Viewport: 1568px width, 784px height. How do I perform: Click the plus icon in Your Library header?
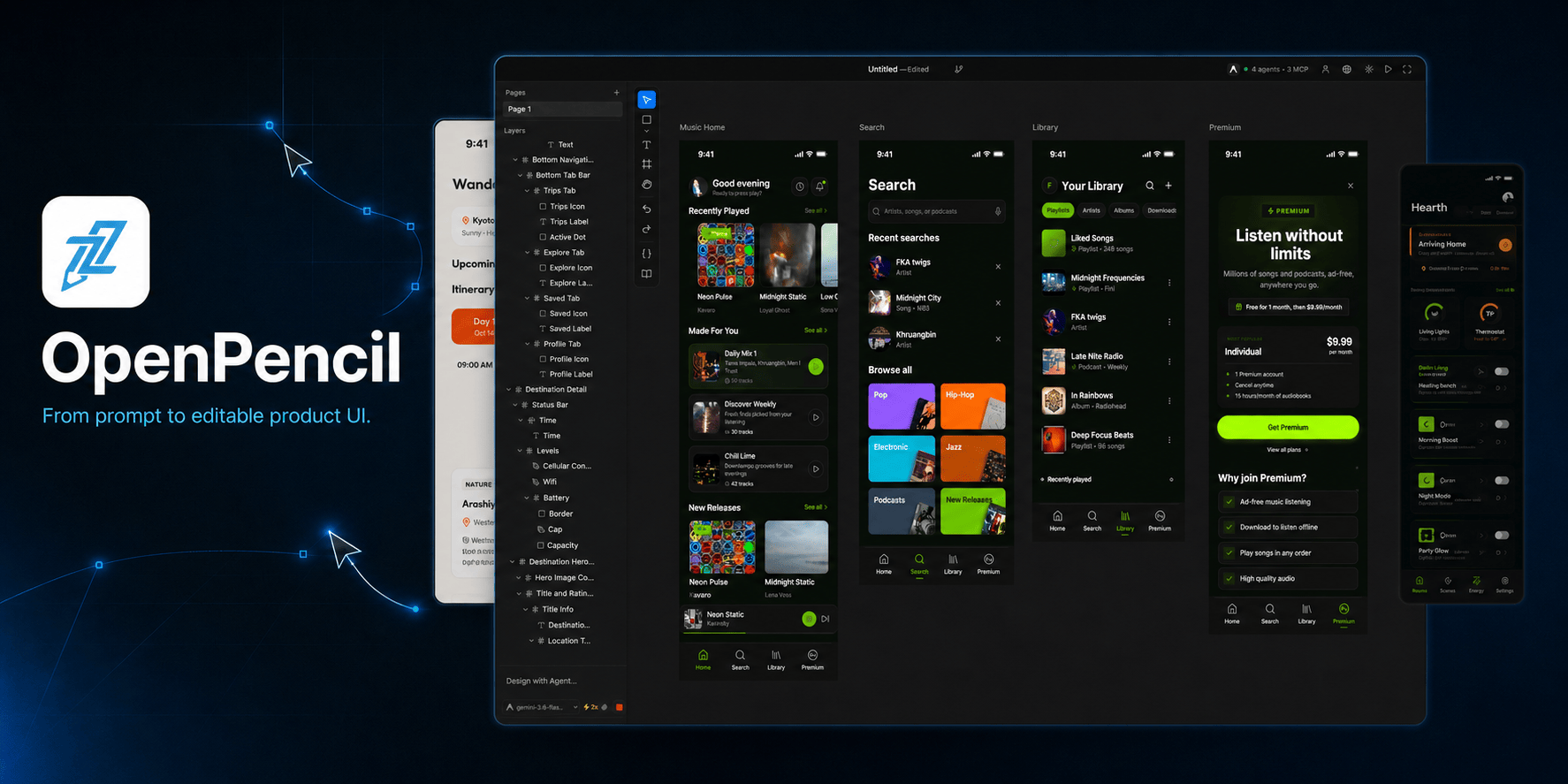tap(1168, 186)
